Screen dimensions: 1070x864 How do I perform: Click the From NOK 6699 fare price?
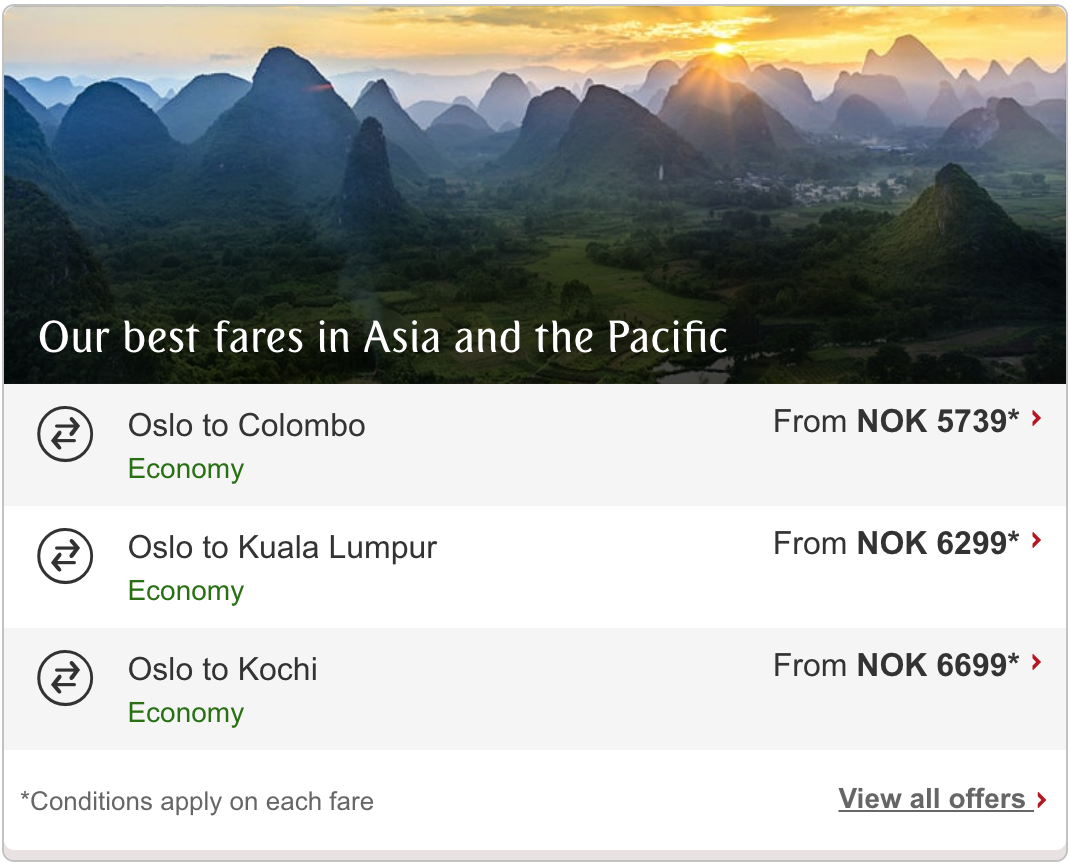(896, 665)
